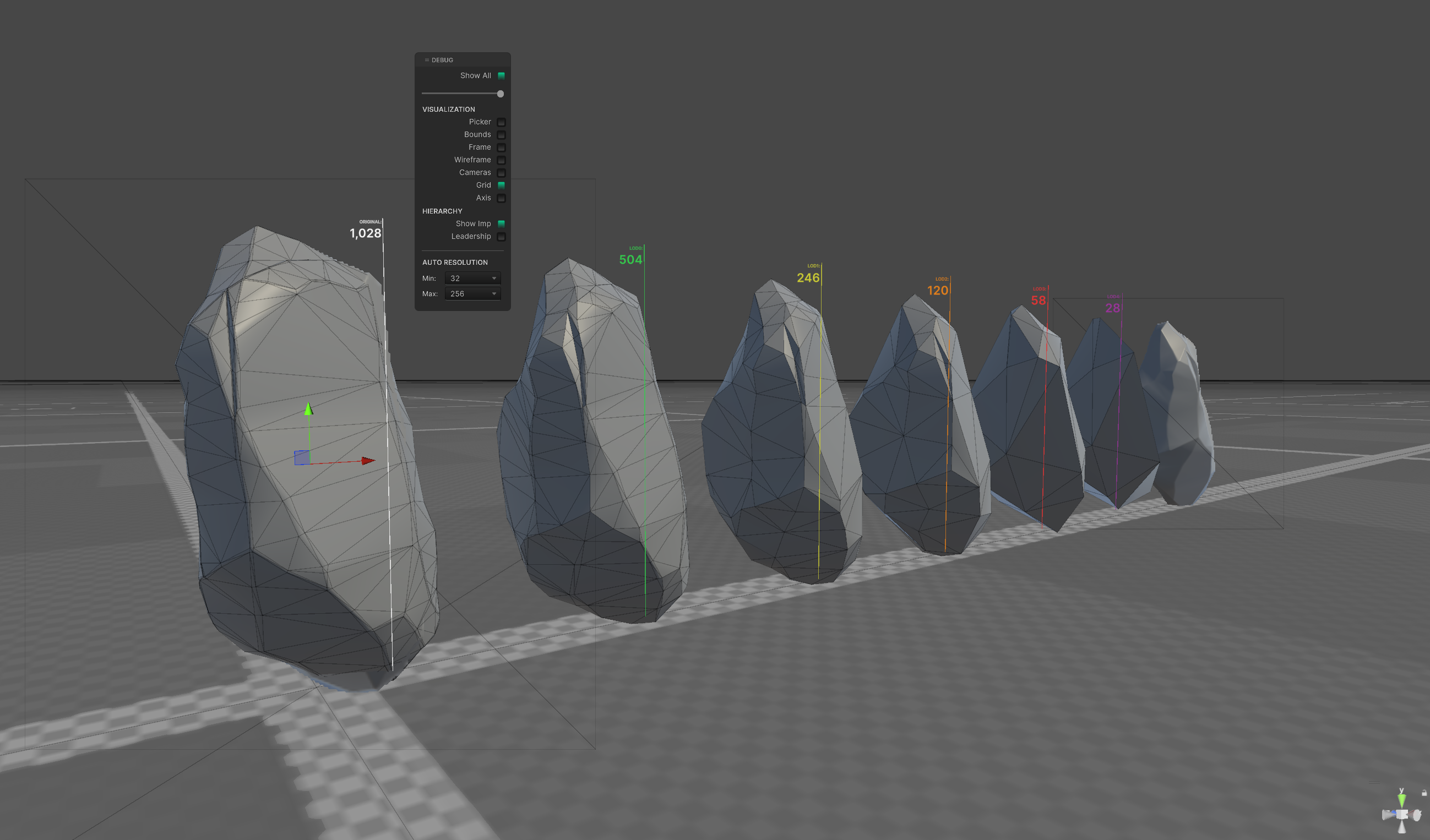Screen dimensions: 1430x840
Task: Check the Leadership checkbox
Action: pos(501,237)
